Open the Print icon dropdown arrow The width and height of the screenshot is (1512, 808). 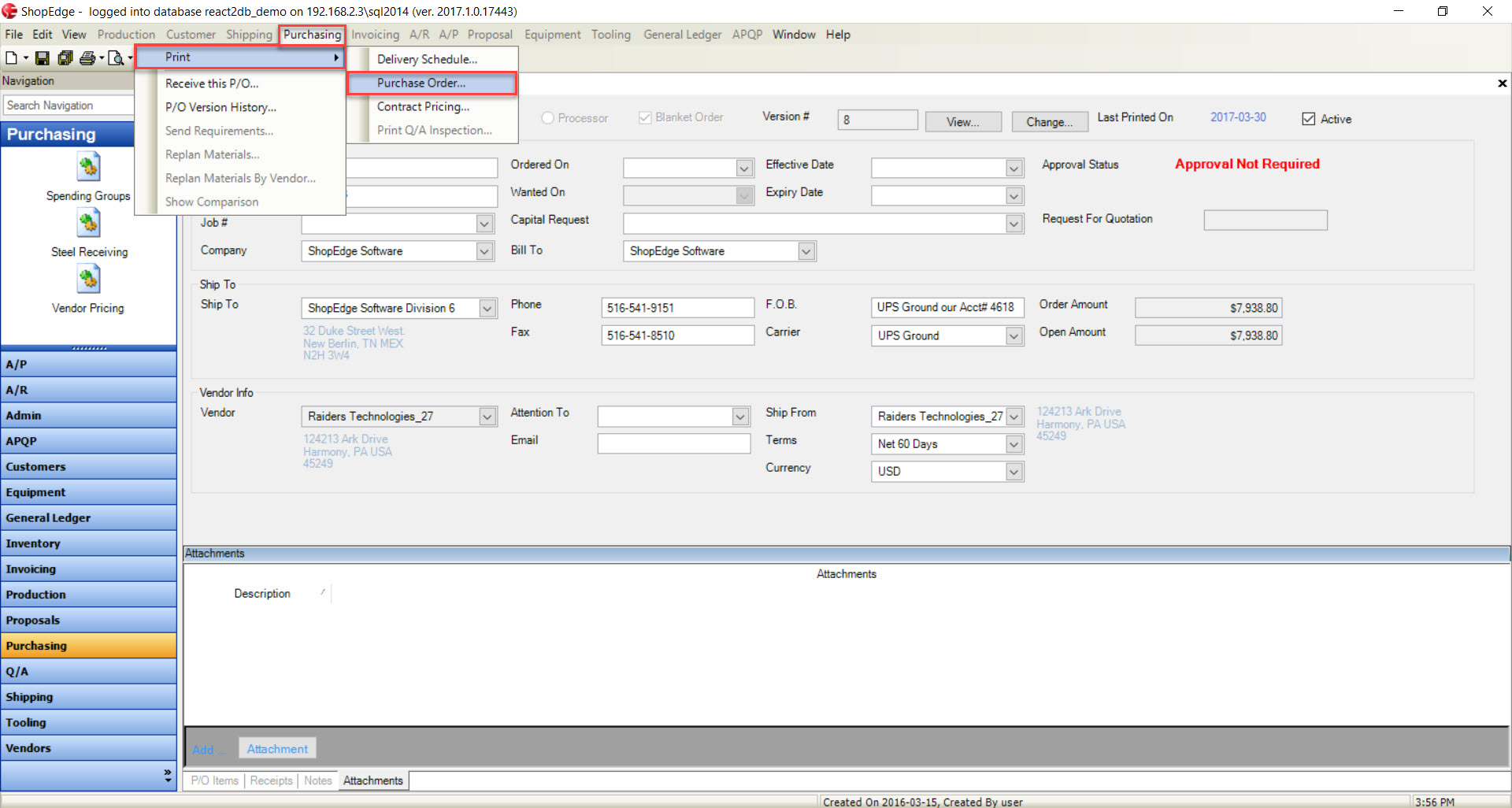click(x=102, y=57)
